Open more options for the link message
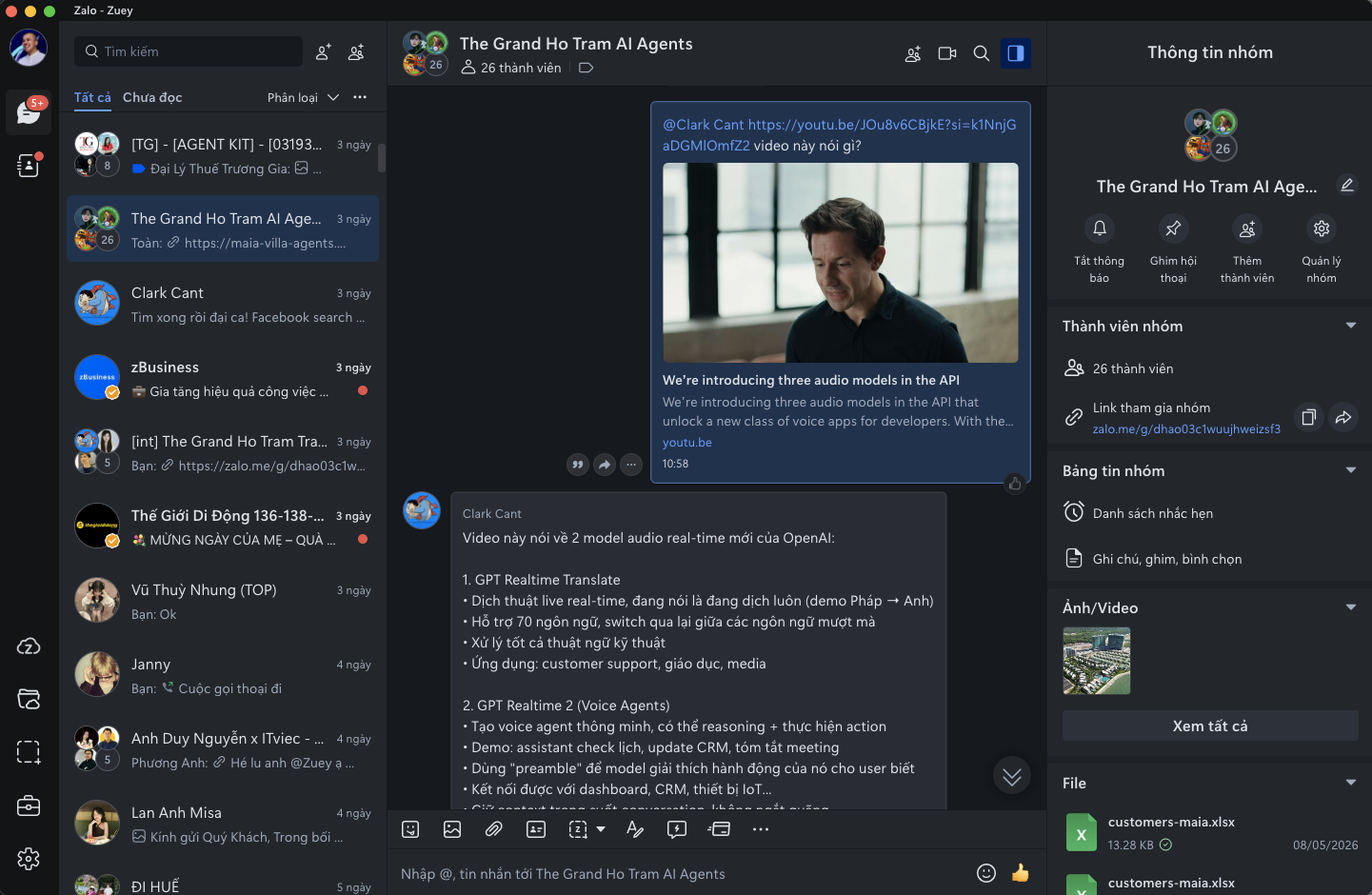The image size is (1372, 895). 631,465
